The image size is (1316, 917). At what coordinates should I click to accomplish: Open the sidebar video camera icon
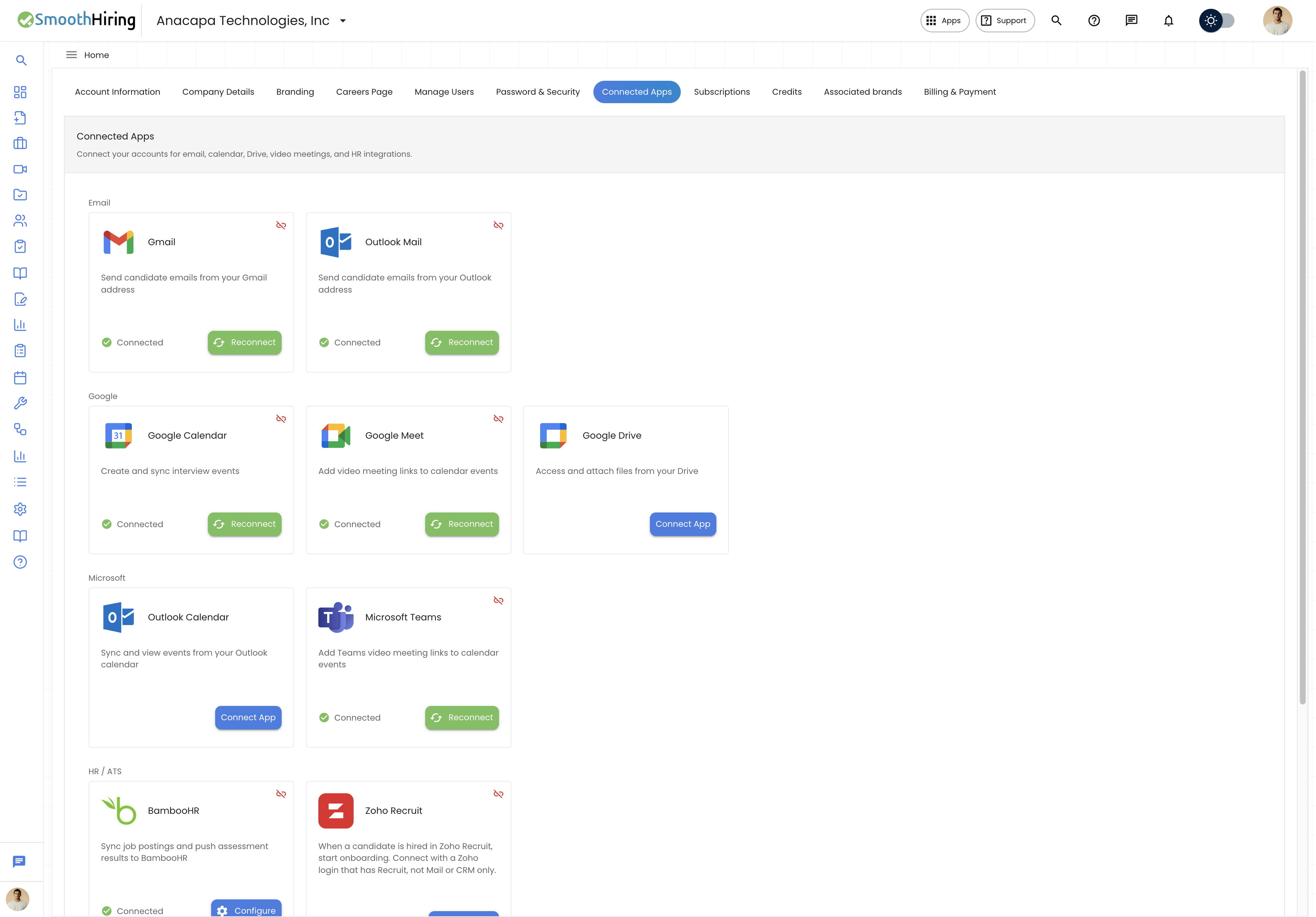(20, 169)
